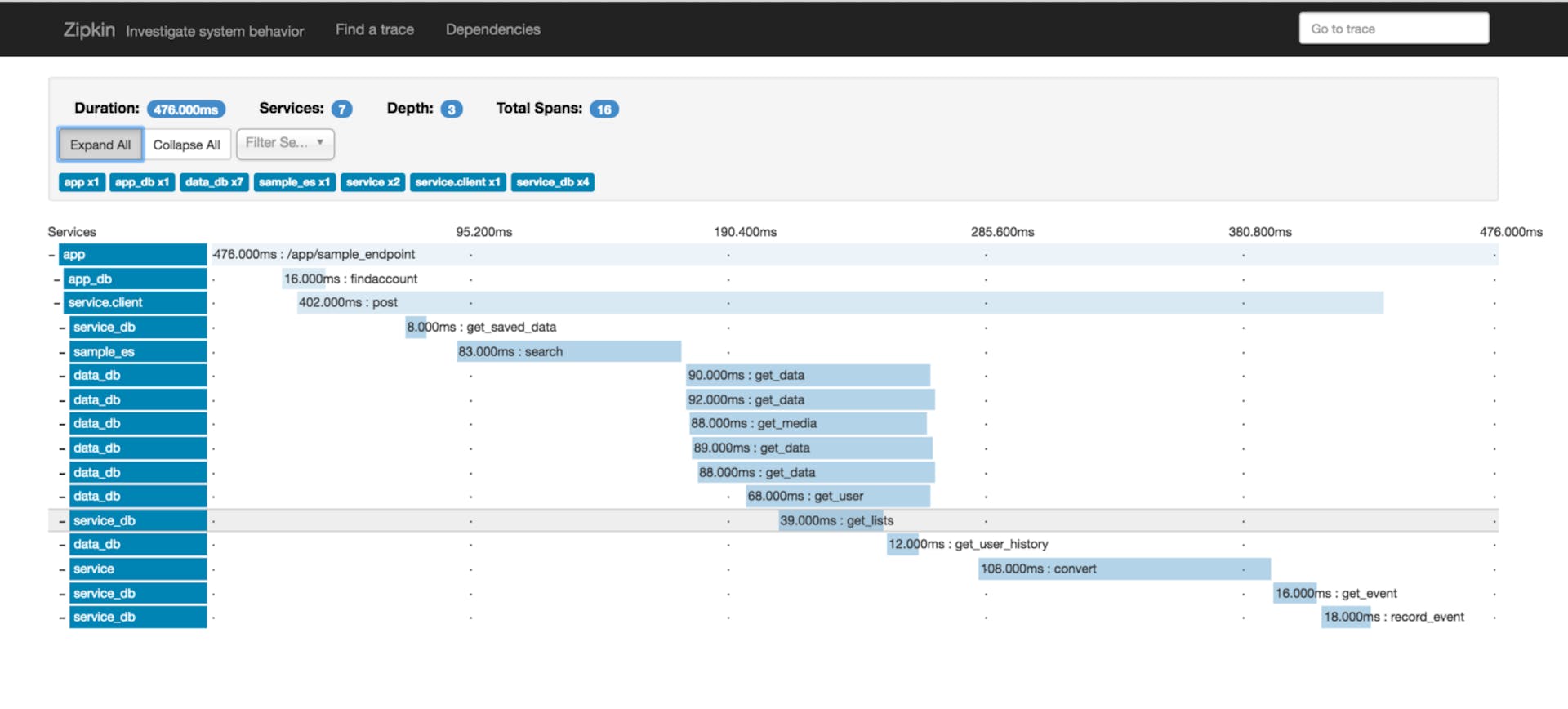Select the service_db x4 service tag

pos(552,182)
